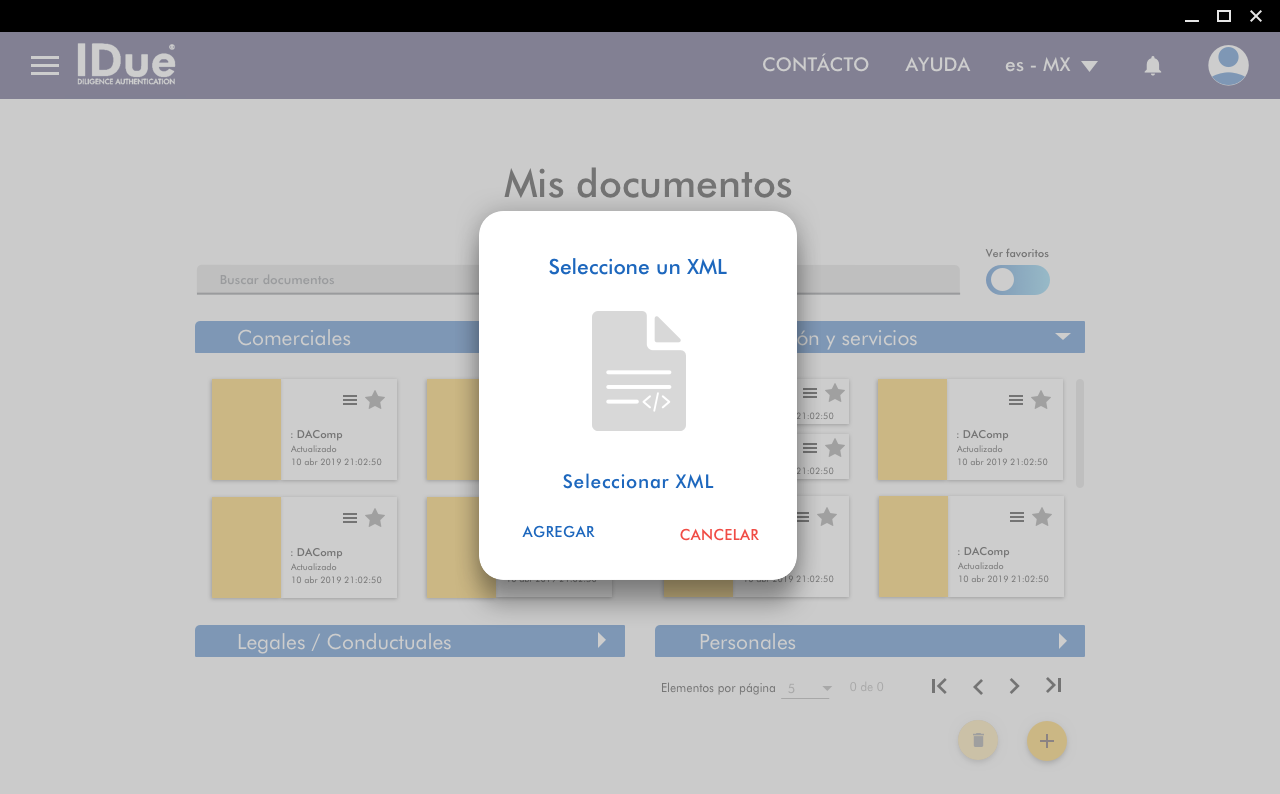The width and height of the screenshot is (1280, 794).
Task: Go to the last page of results
Action: coord(1053,686)
